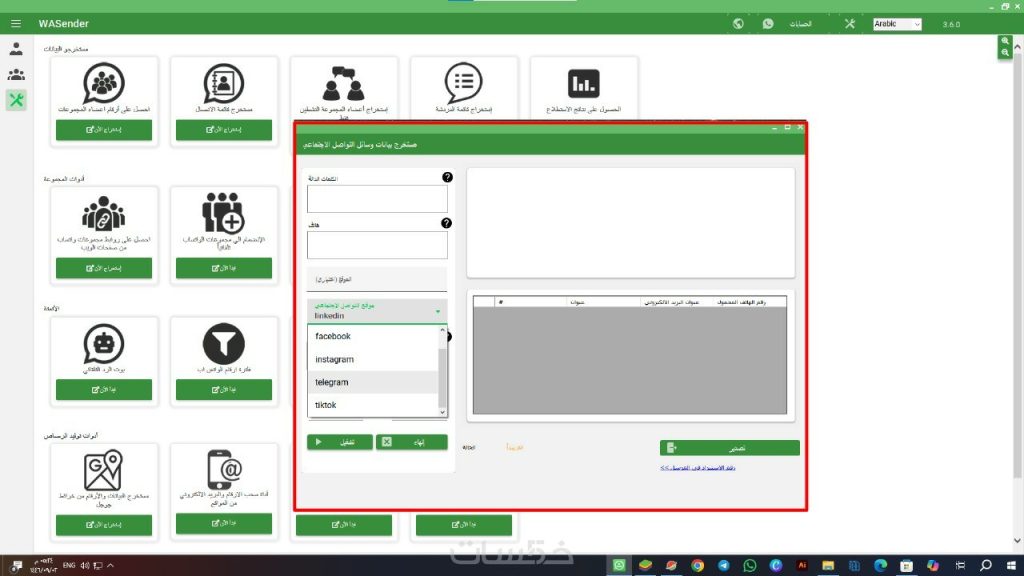Click the keywords input box in the dialog
Screen dimensions: 1024x576
tap(377, 199)
